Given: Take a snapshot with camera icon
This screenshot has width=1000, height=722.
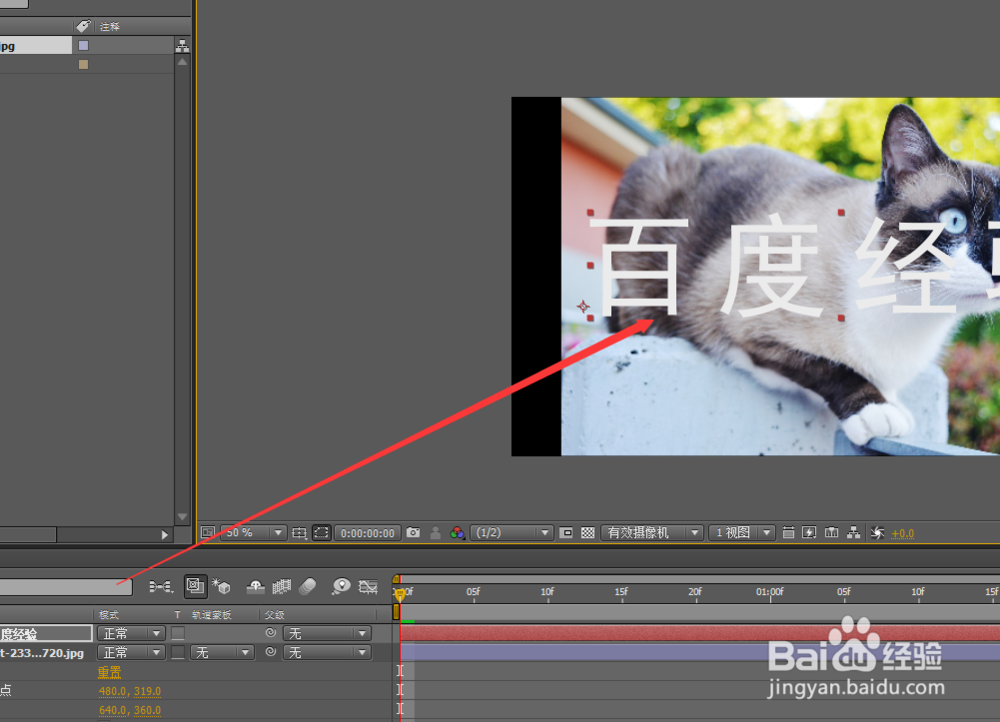Looking at the screenshot, I should tap(413, 532).
